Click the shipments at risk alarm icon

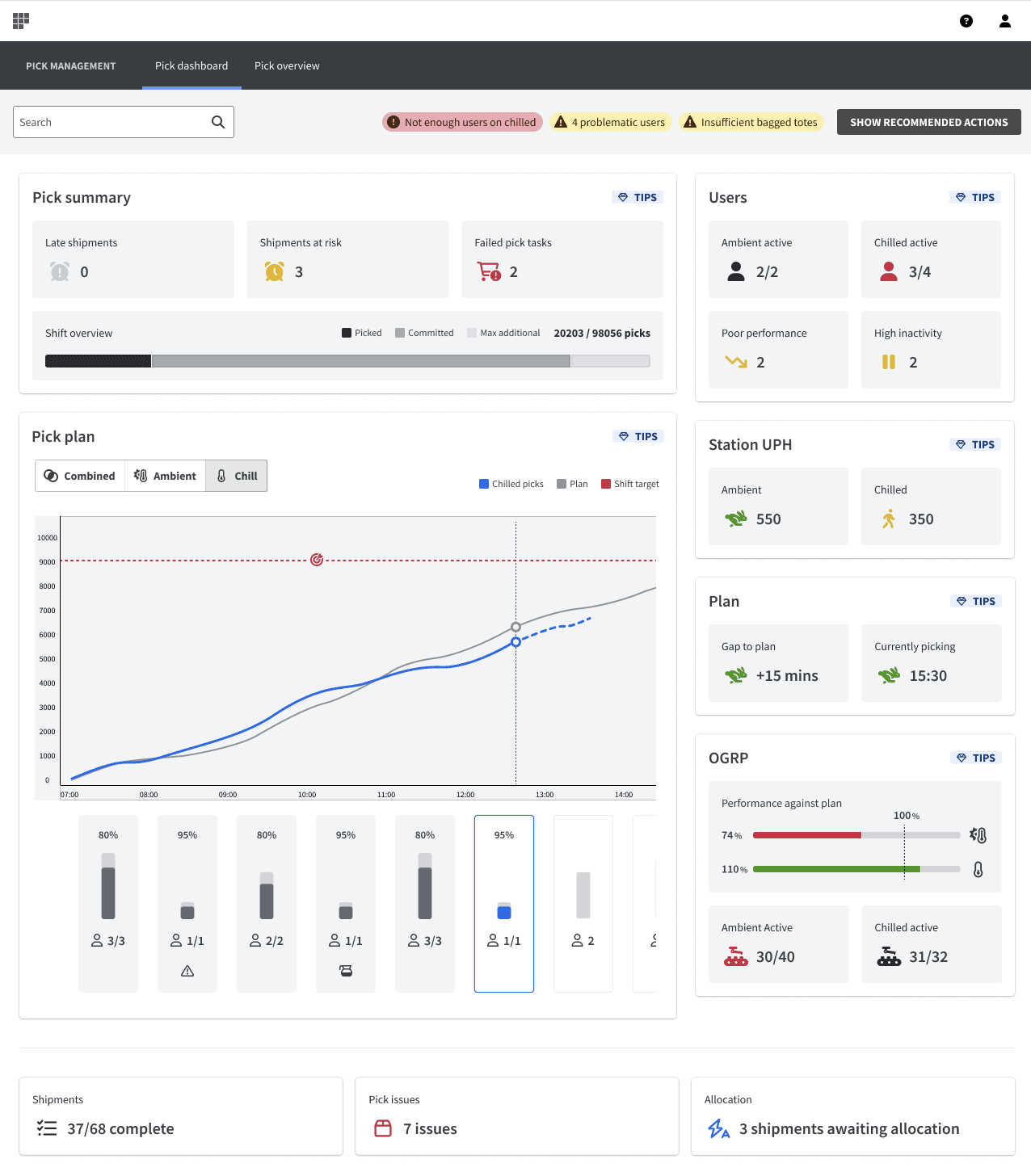point(275,271)
